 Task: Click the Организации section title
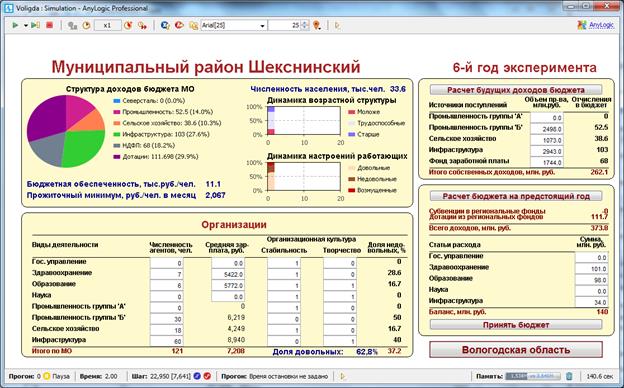pyautogui.click(x=234, y=225)
